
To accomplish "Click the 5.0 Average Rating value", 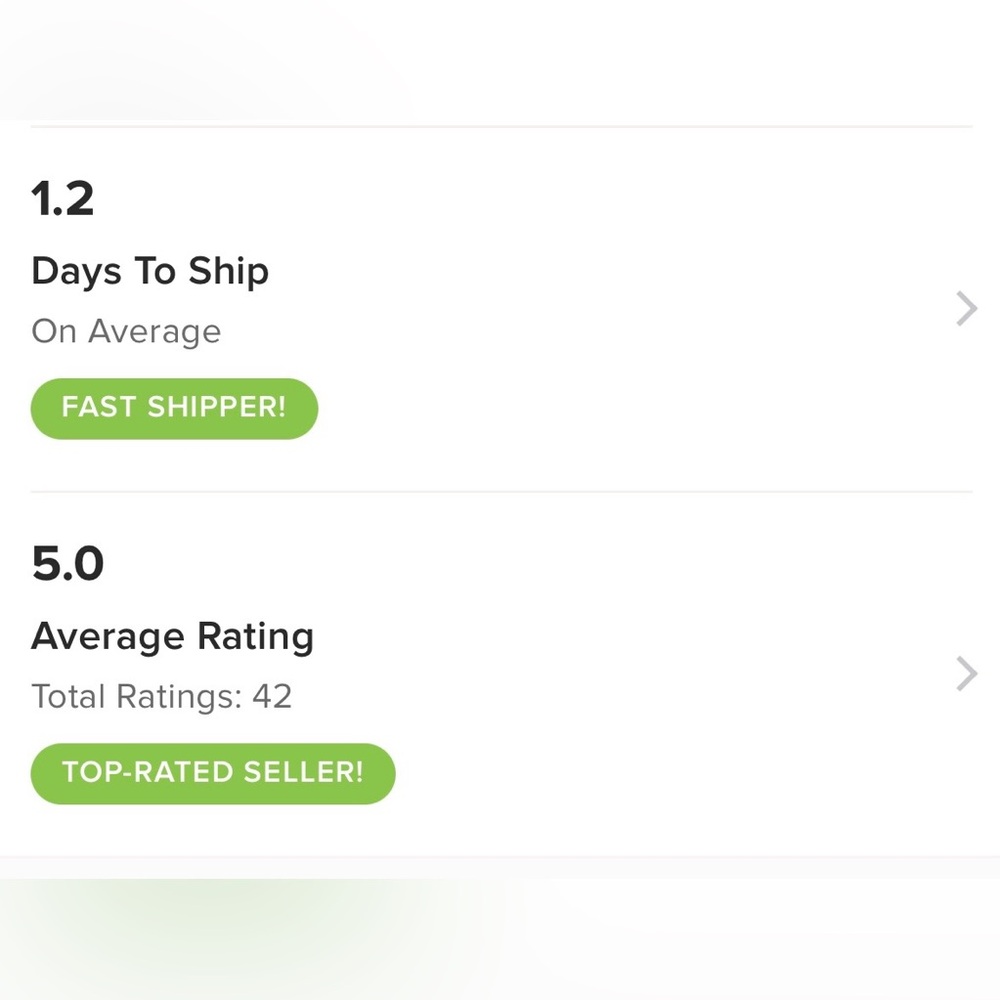I will point(68,563).
